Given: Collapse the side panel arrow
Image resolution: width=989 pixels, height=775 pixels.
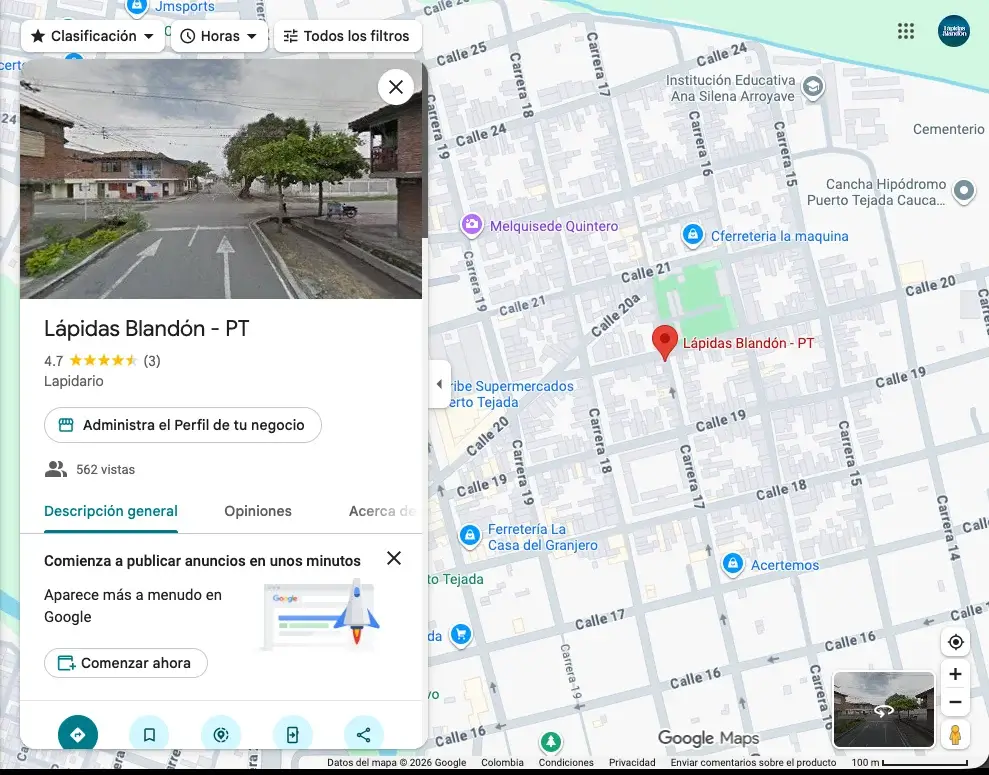Looking at the screenshot, I should pos(440,384).
